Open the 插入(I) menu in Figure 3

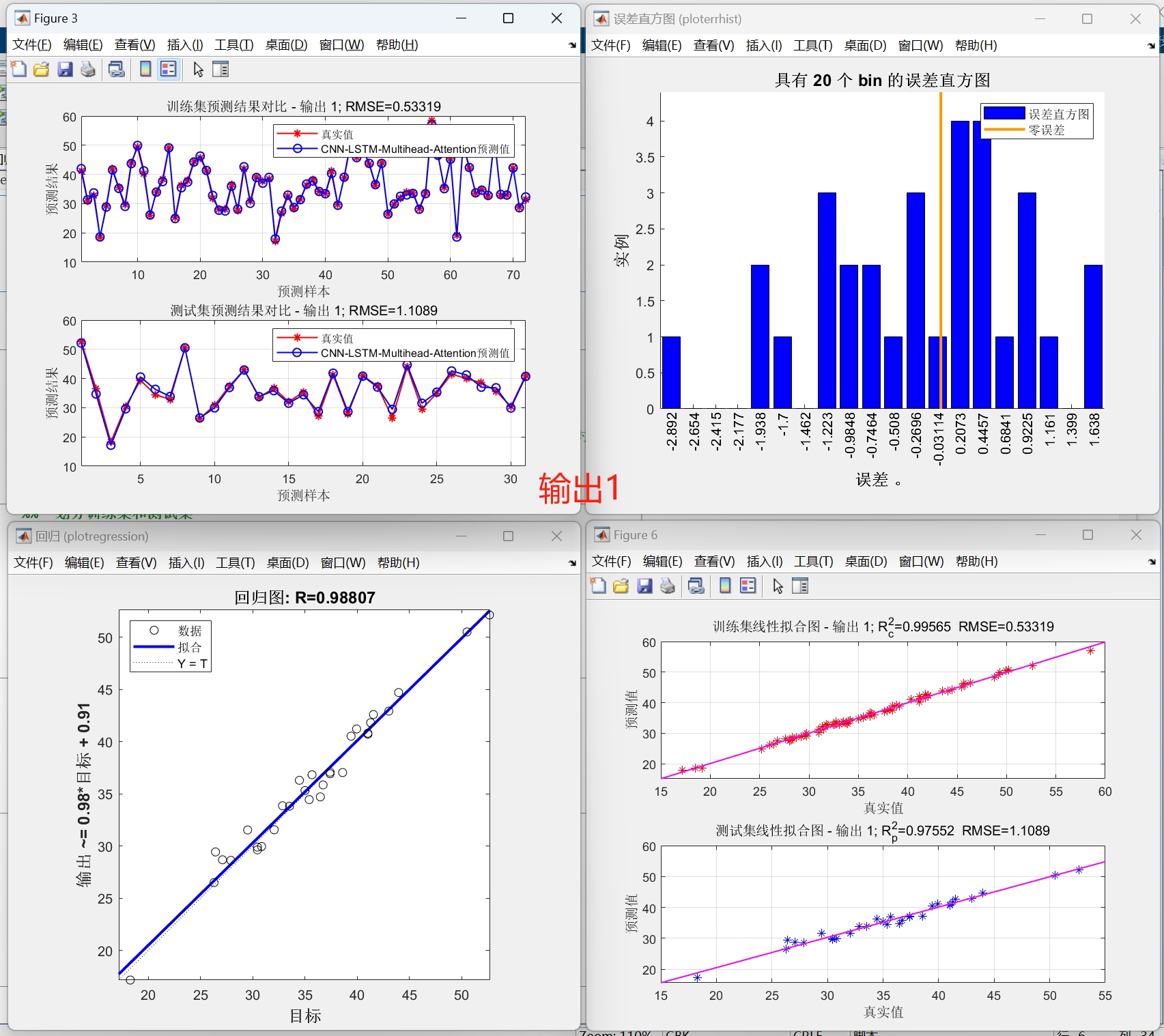tap(184, 45)
